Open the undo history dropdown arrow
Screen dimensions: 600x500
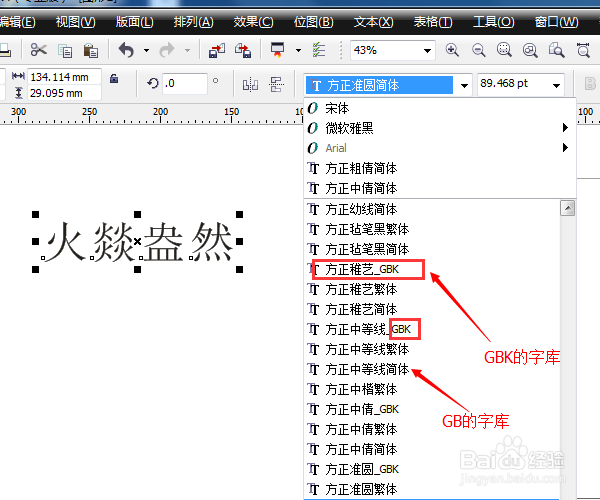click(x=146, y=50)
